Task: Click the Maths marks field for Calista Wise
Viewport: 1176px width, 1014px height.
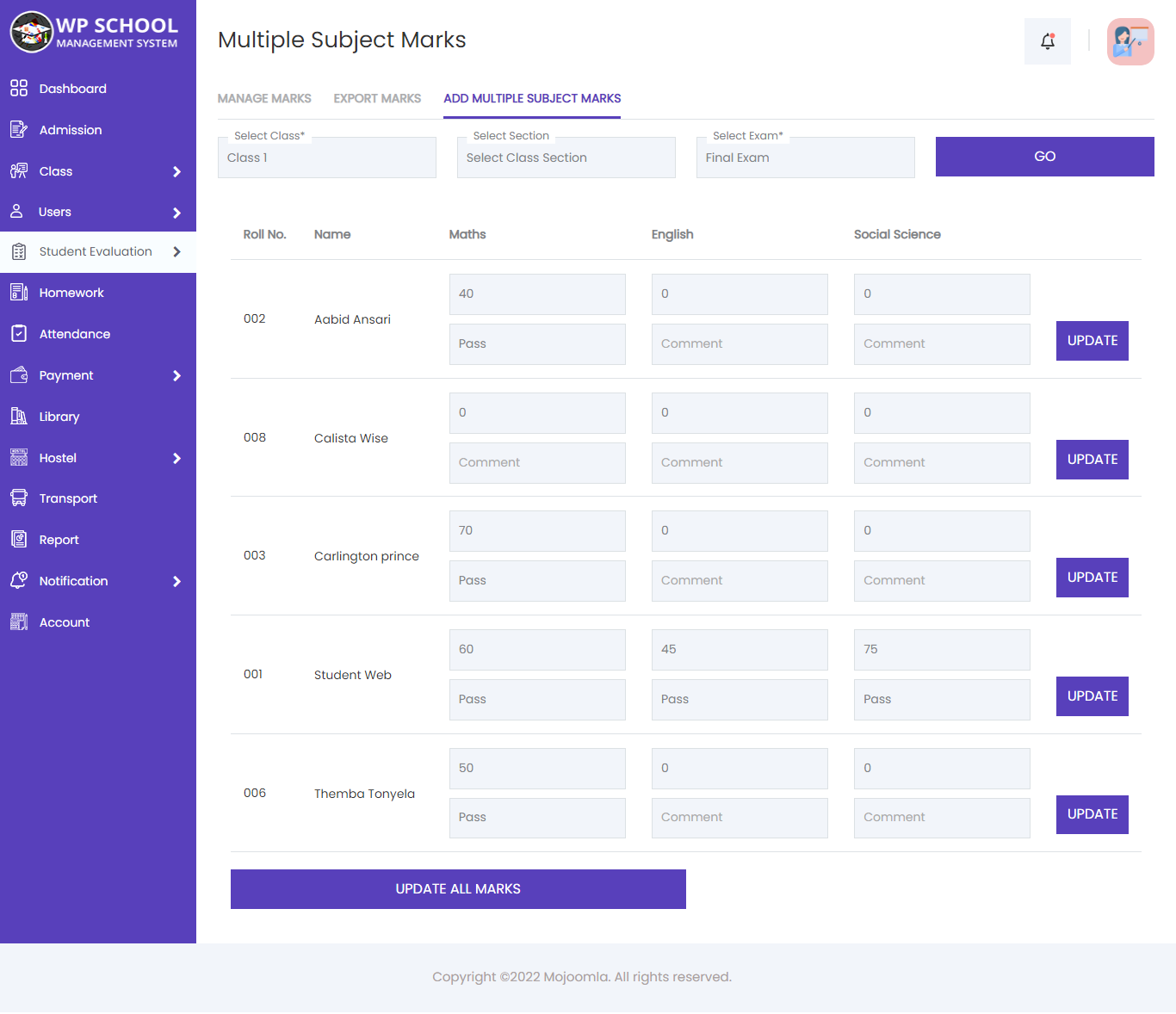Action: [x=536, y=412]
